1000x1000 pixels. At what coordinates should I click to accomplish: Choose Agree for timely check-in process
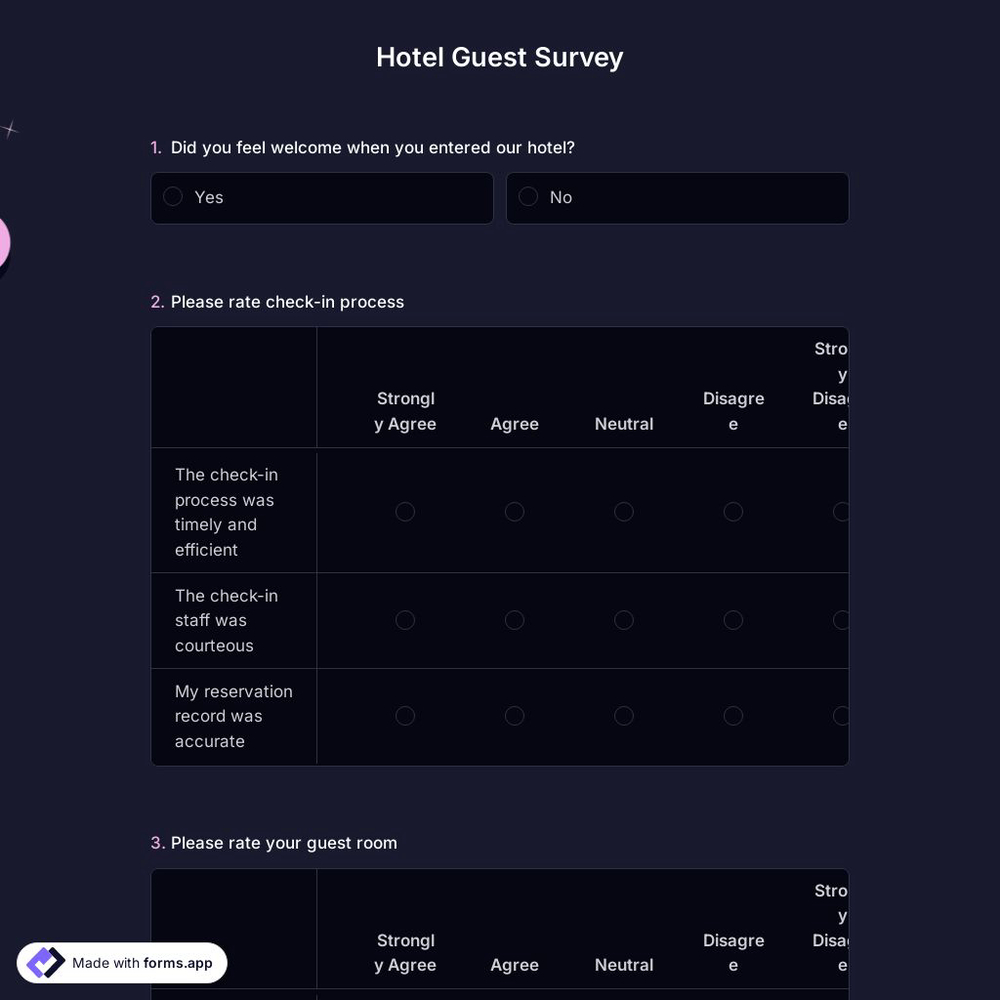(x=514, y=511)
